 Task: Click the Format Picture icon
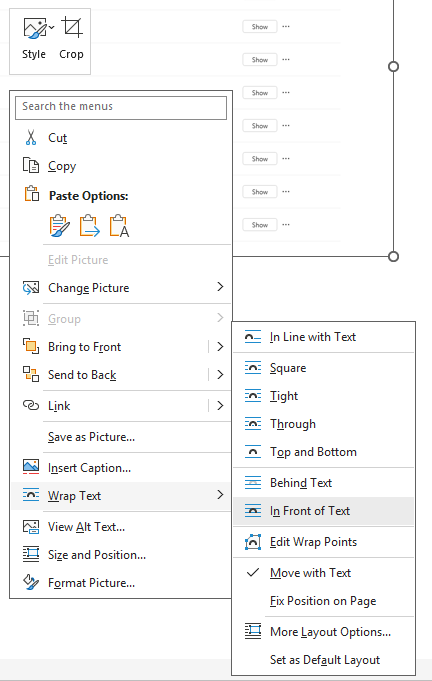31,582
